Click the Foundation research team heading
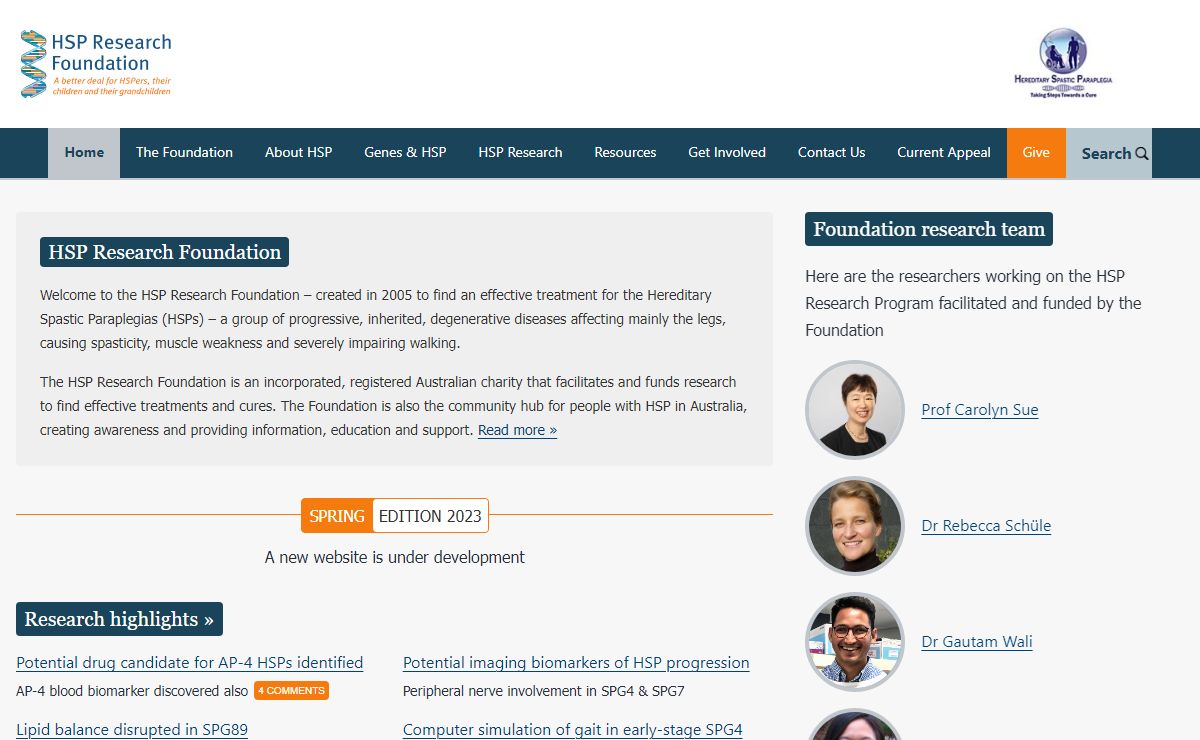The width and height of the screenshot is (1200, 740). pos(929,229)
